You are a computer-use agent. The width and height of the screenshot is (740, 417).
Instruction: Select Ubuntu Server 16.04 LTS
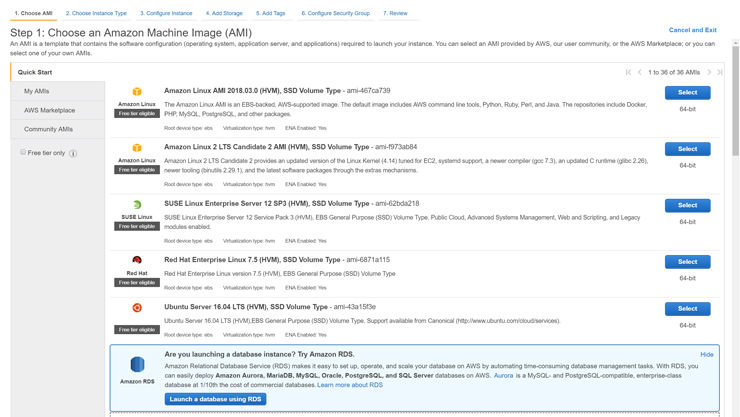(688, 309)
